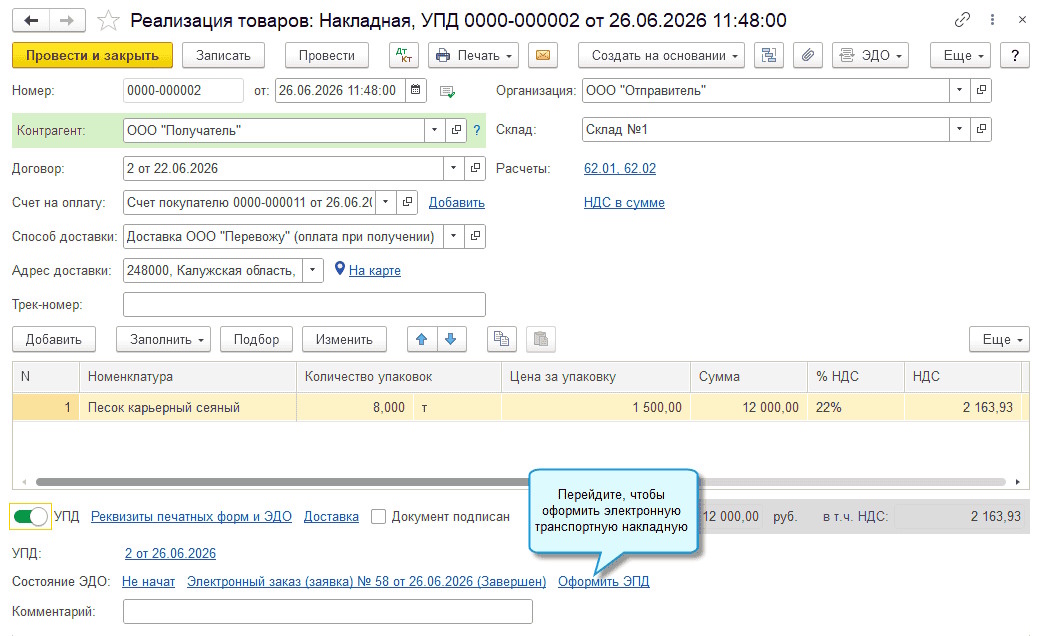Click the Подбор button above the table
Viewport: 1048px width, 636px height.
pos(257,339)
